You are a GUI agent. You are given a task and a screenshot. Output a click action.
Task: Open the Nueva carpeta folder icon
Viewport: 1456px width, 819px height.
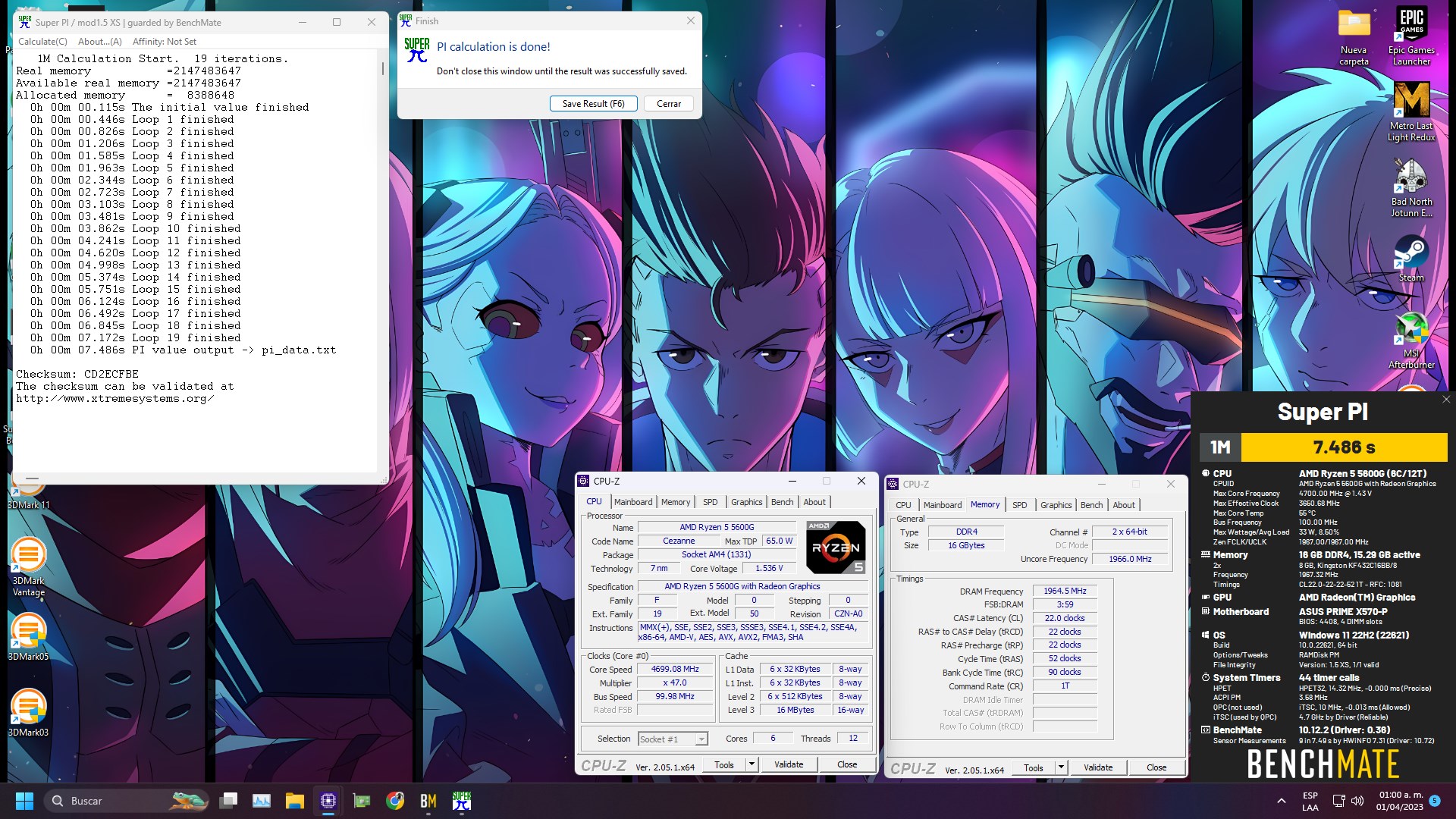coord(1354,36)
